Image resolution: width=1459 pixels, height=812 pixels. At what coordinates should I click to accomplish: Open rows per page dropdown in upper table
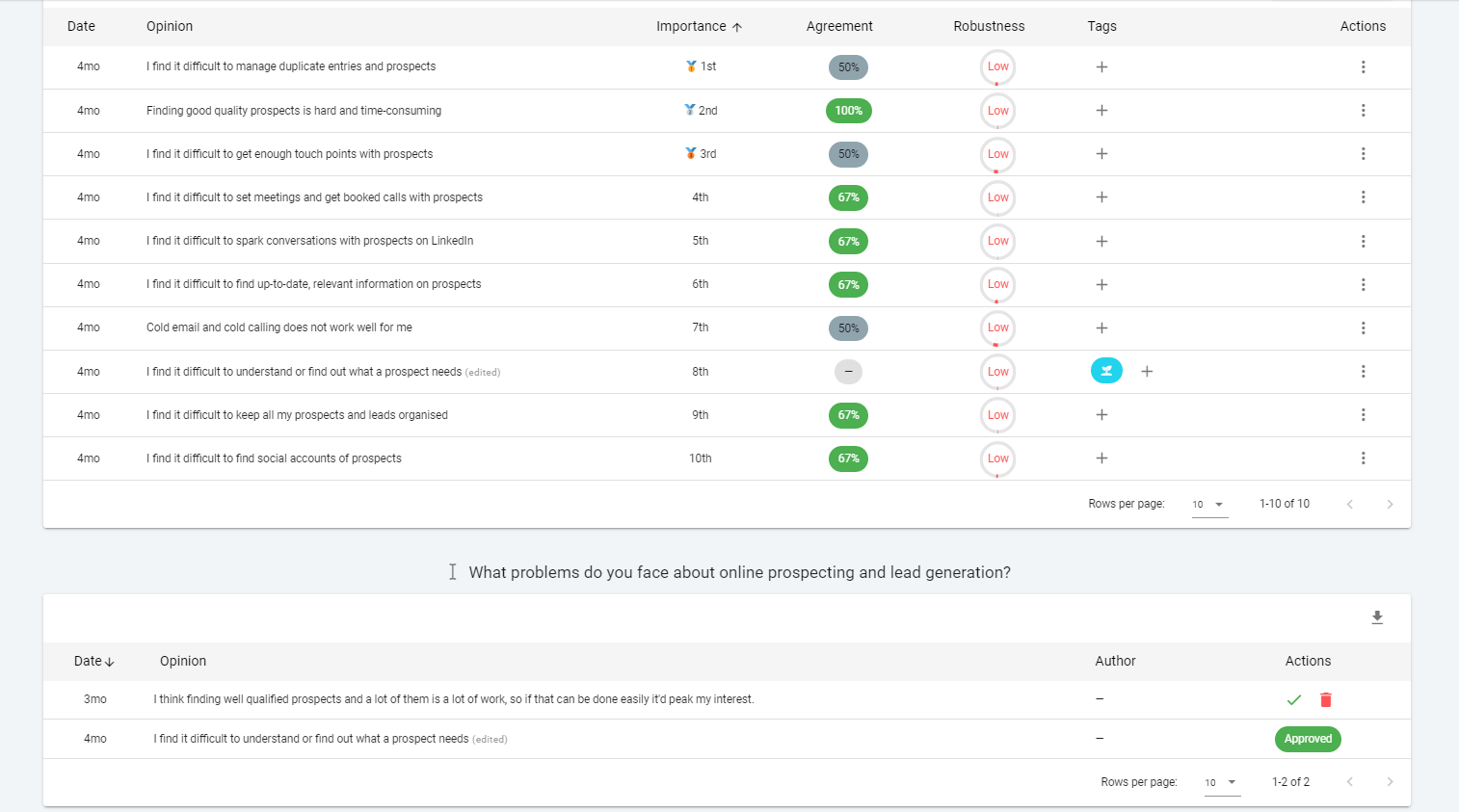coord(1209,505)
